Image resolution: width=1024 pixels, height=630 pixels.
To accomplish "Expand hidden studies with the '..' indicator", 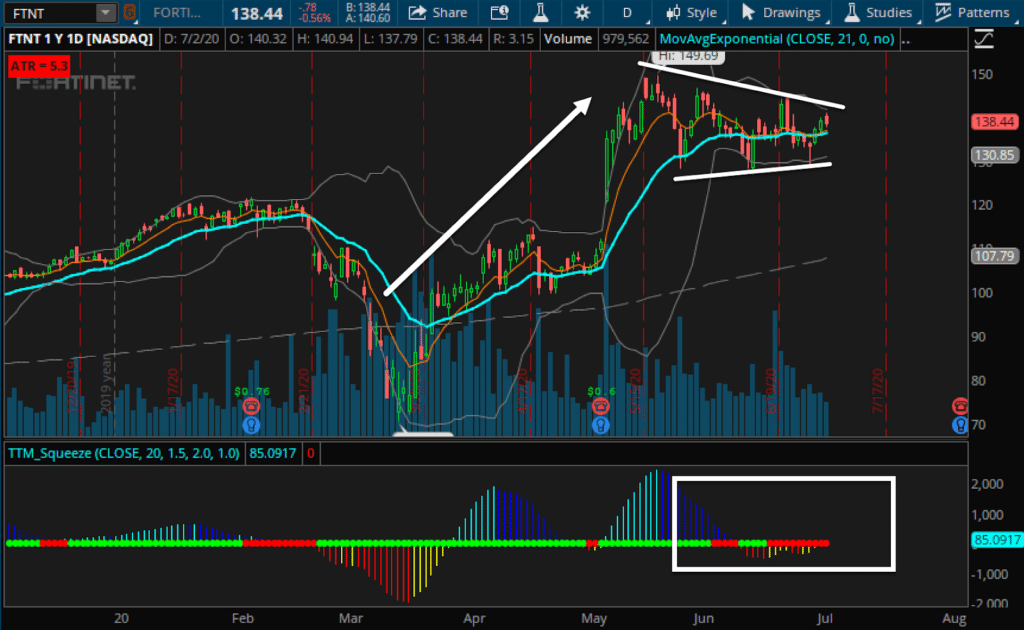I will click(x=906, y=40).
